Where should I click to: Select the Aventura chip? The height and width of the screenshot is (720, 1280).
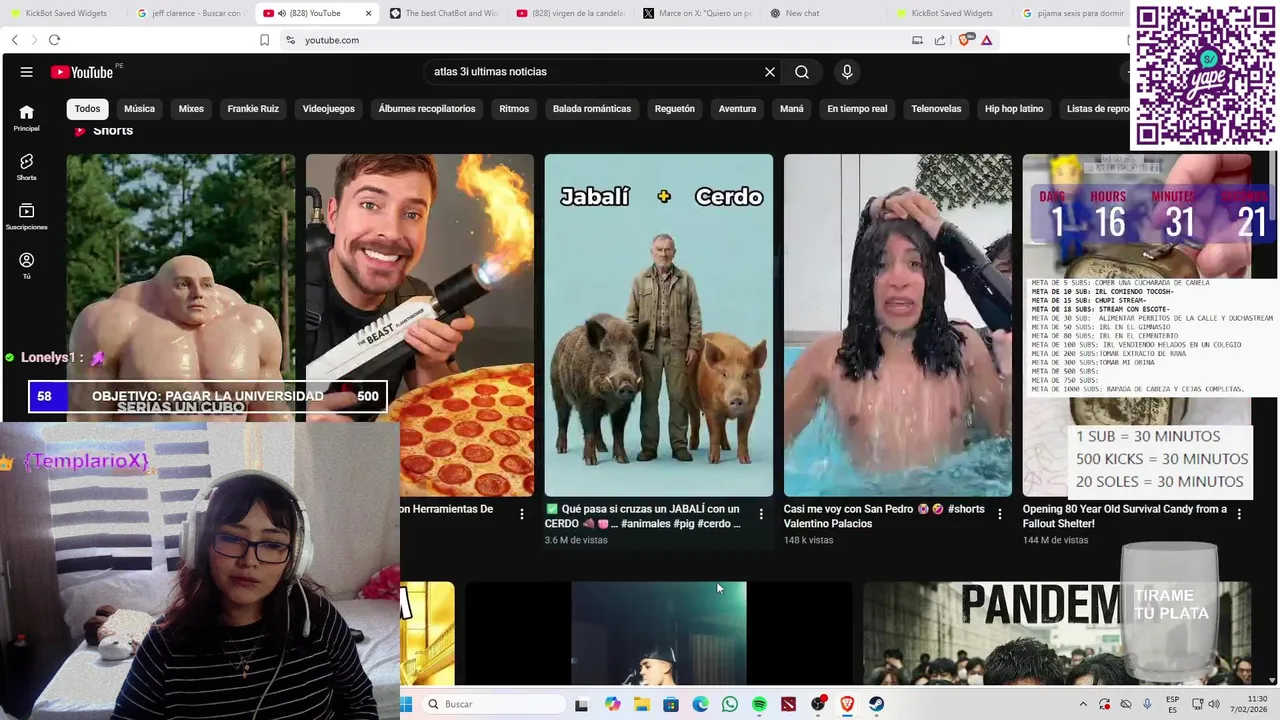pos(737,109)
